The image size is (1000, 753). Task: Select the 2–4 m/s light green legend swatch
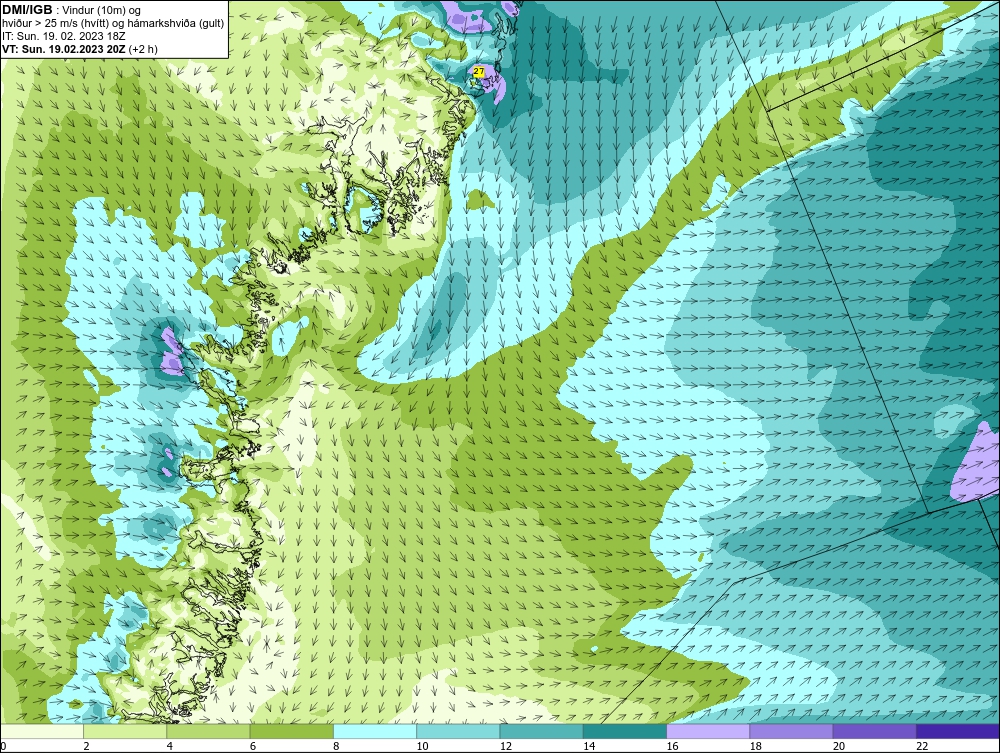pos(125,731)
